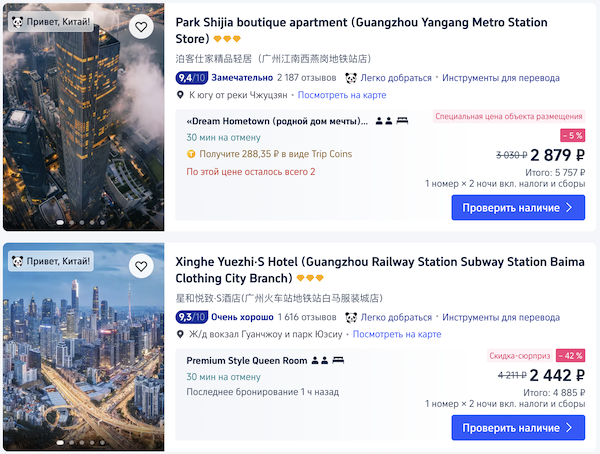Toggle the Xinghe Yuezhi-S Hotel favorite heart
This screenshot has height=454, width=600.
(x=141, y=266)
